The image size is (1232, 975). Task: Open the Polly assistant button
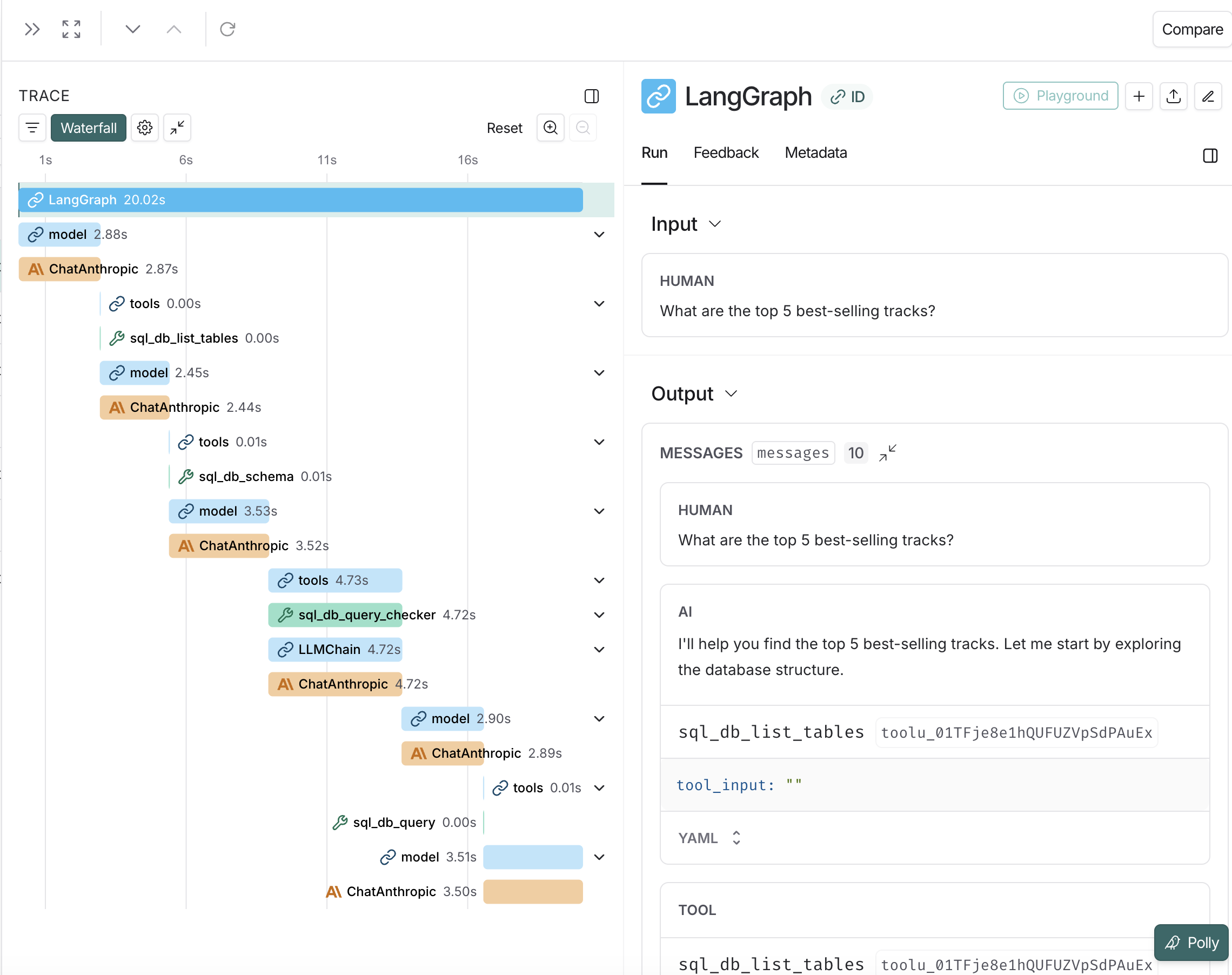(1191, 943)
